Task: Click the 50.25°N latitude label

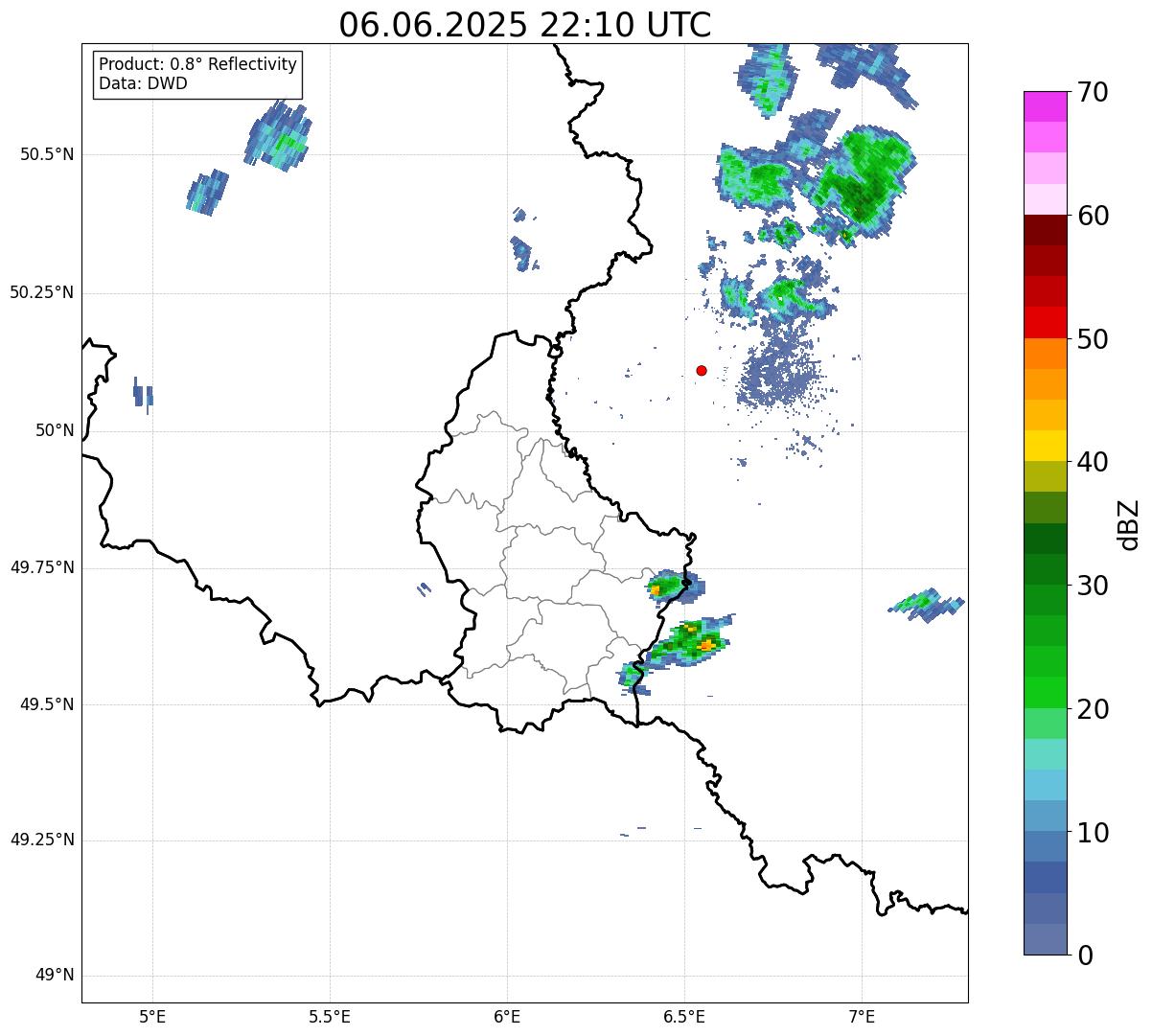Action: click(42, 292)
